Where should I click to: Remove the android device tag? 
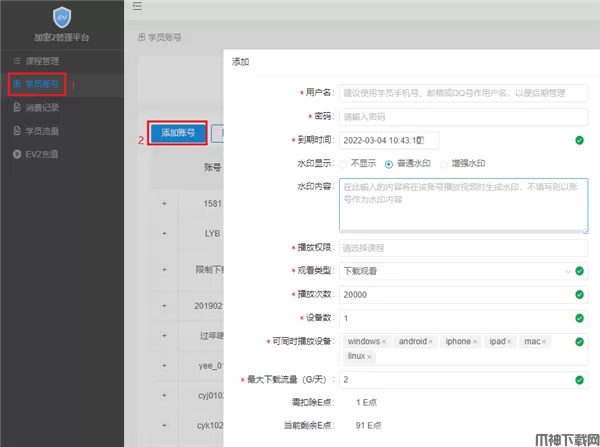click(x=431, y=342)
